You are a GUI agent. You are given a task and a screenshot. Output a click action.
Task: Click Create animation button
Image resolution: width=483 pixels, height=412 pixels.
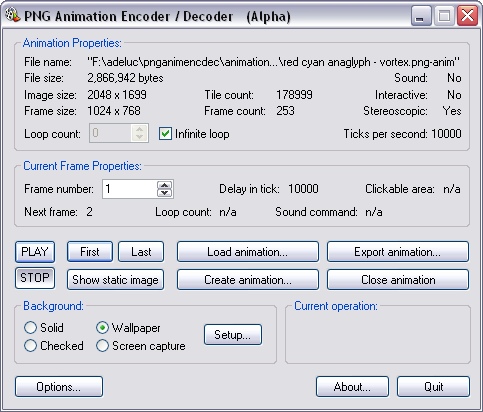(248, 280)
